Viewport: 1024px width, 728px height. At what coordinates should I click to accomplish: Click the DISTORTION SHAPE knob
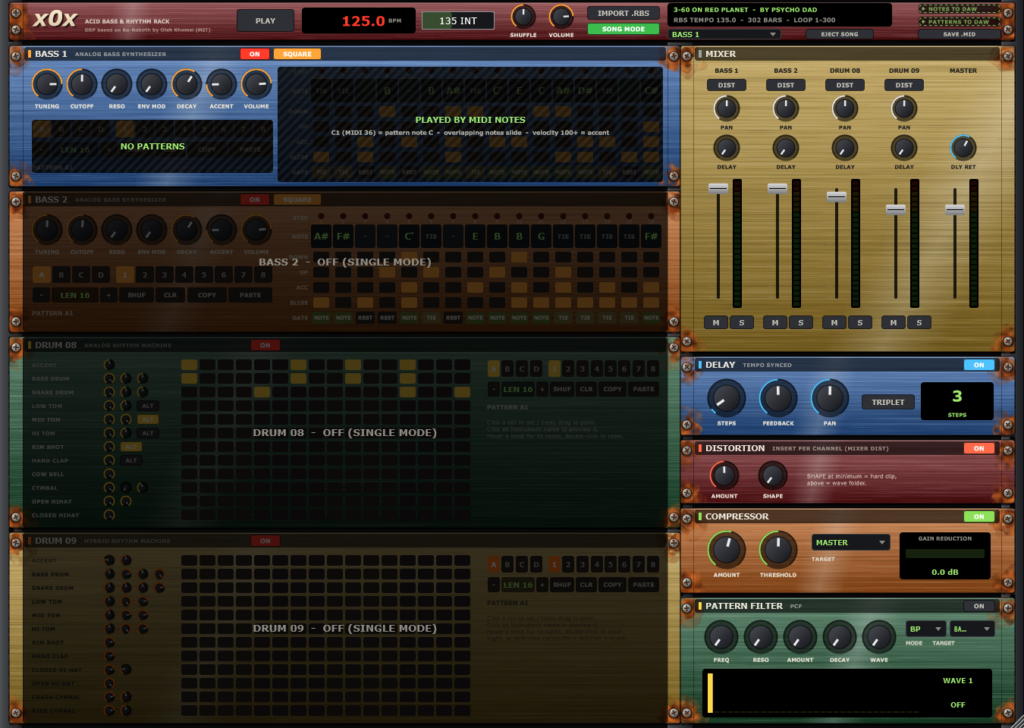coord(773,475)
